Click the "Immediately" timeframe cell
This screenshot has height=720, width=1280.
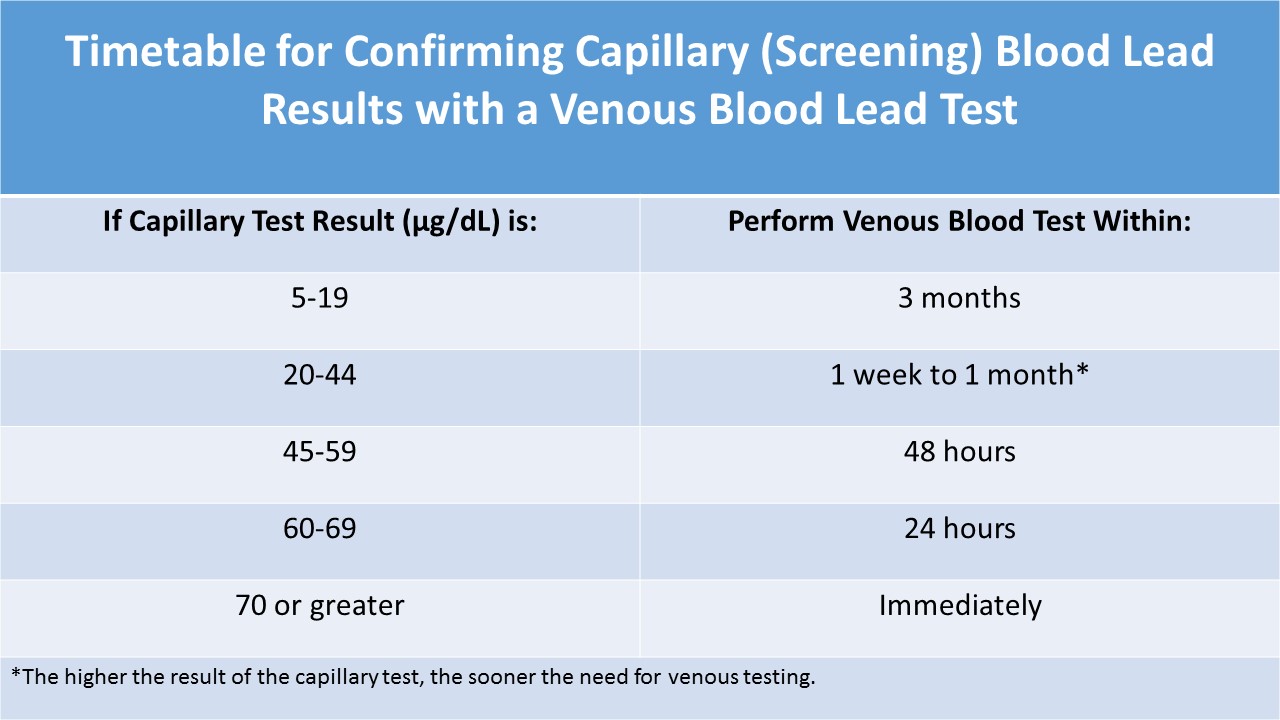tap(959, 605)
